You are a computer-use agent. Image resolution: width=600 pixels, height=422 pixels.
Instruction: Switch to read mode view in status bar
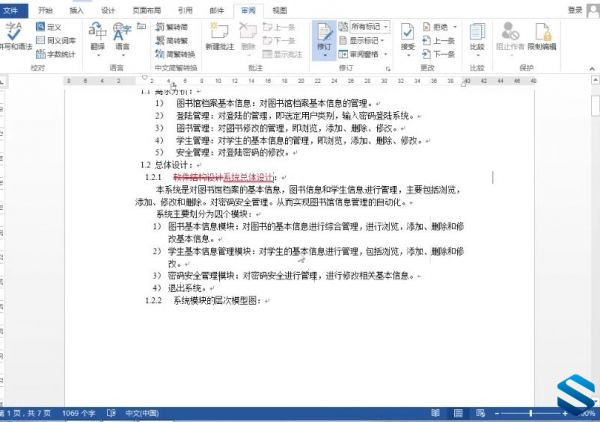[x=435, y=413]
